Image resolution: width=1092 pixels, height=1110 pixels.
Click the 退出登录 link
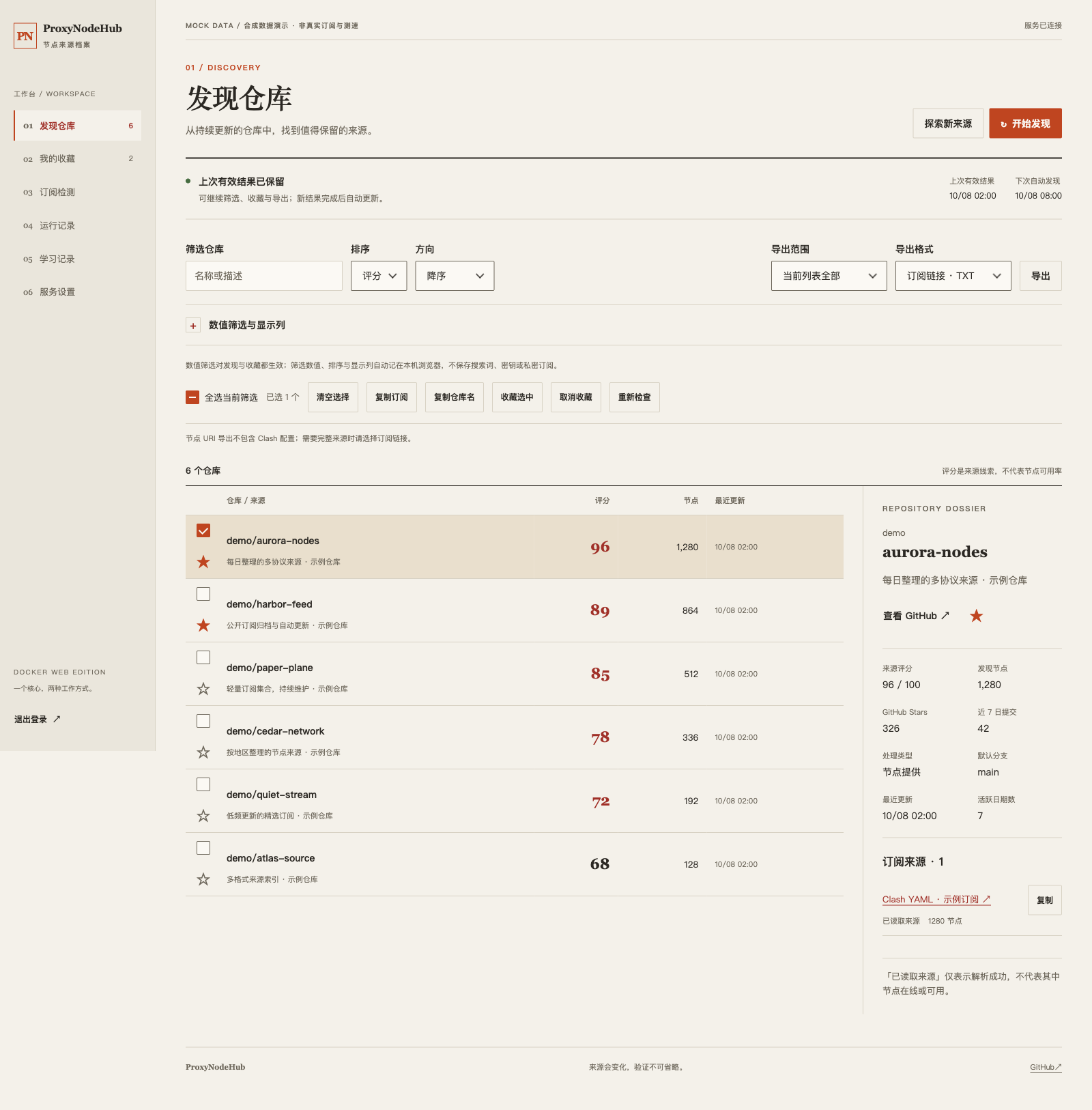click(x=38, y=720)
